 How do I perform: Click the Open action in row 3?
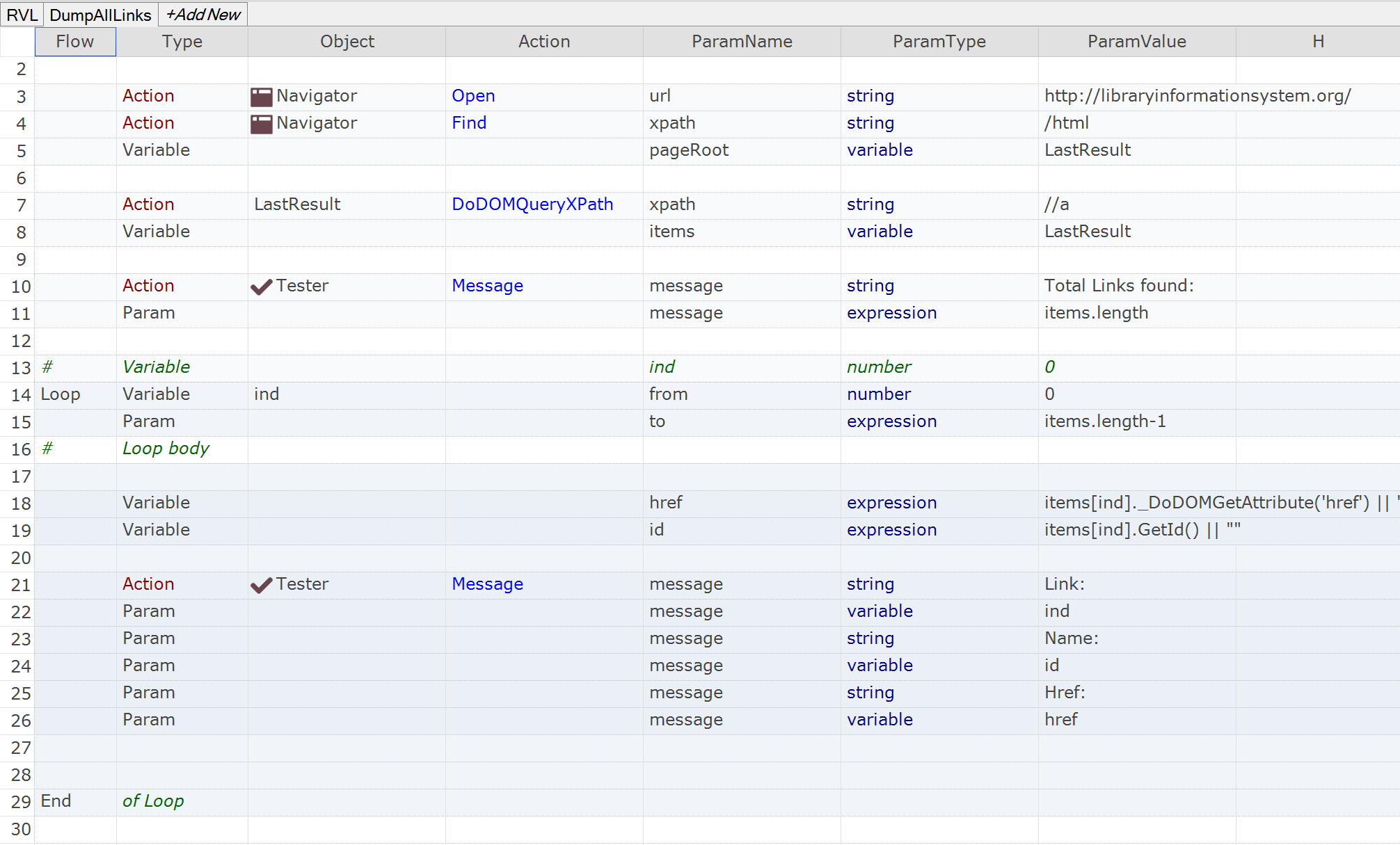473,96
